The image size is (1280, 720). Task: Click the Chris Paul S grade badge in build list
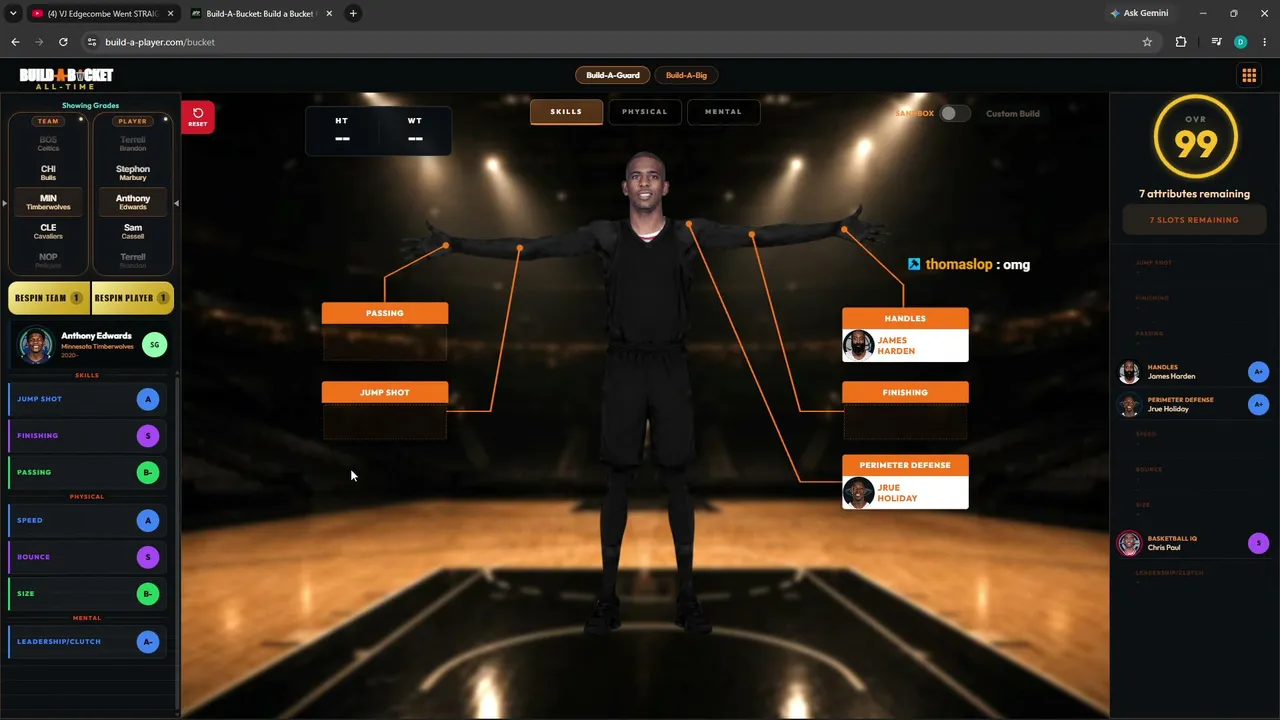click(1258, 543)
